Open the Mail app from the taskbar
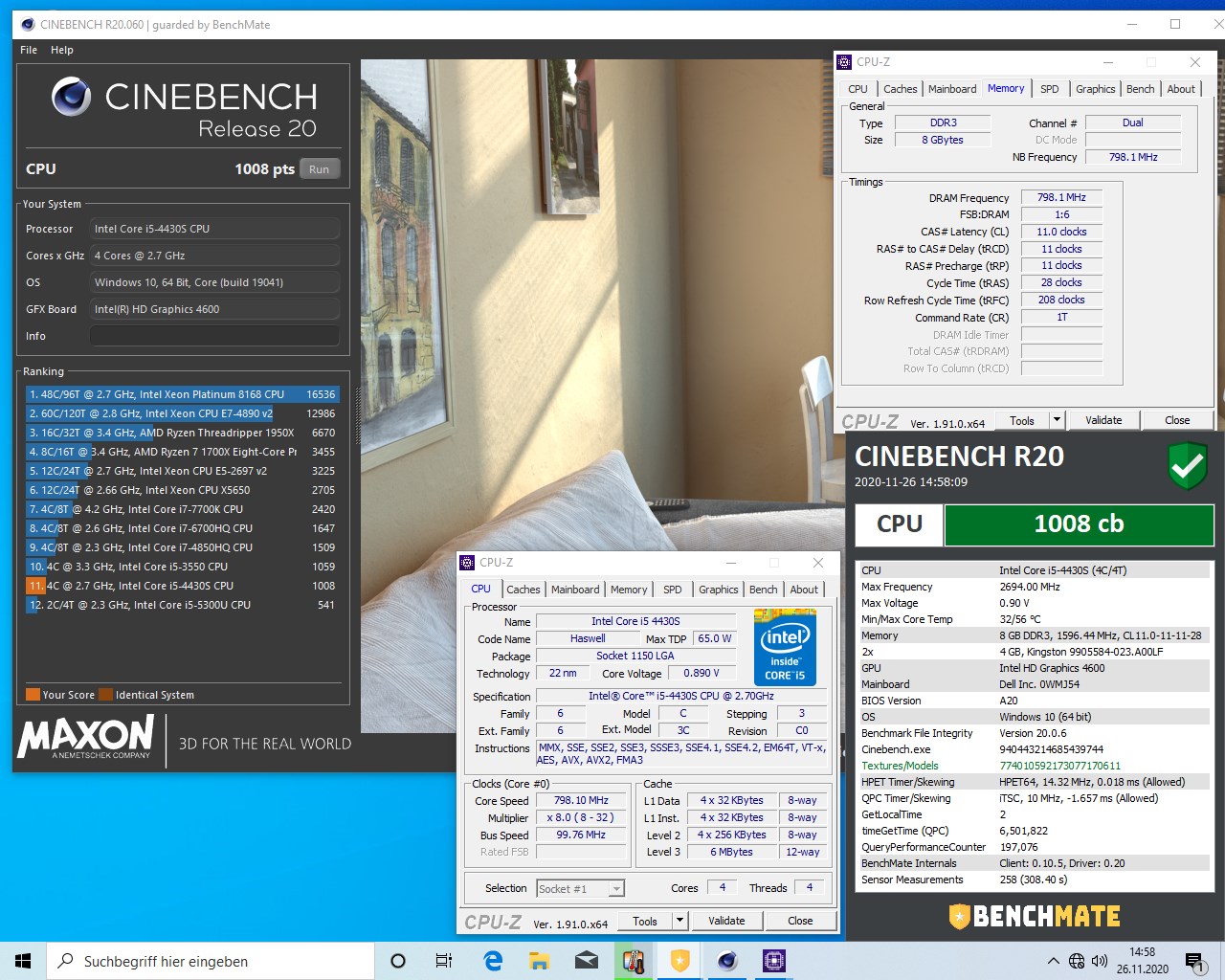 (x=587, y=961)
